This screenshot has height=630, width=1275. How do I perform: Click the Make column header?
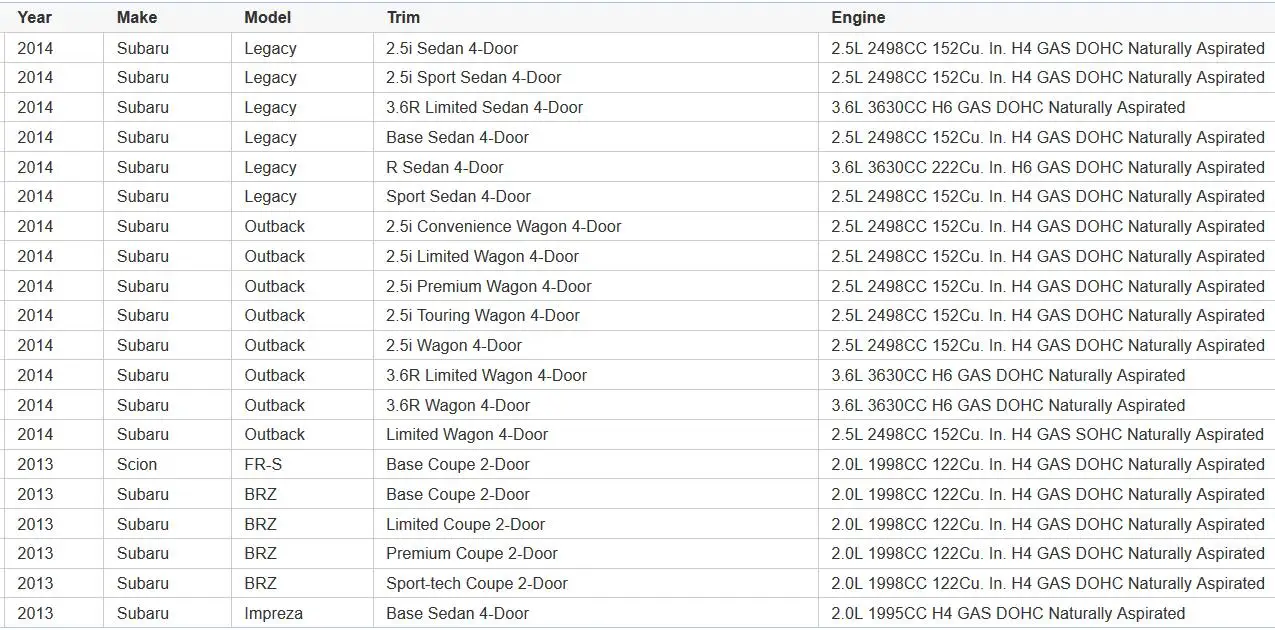point(168,17)
